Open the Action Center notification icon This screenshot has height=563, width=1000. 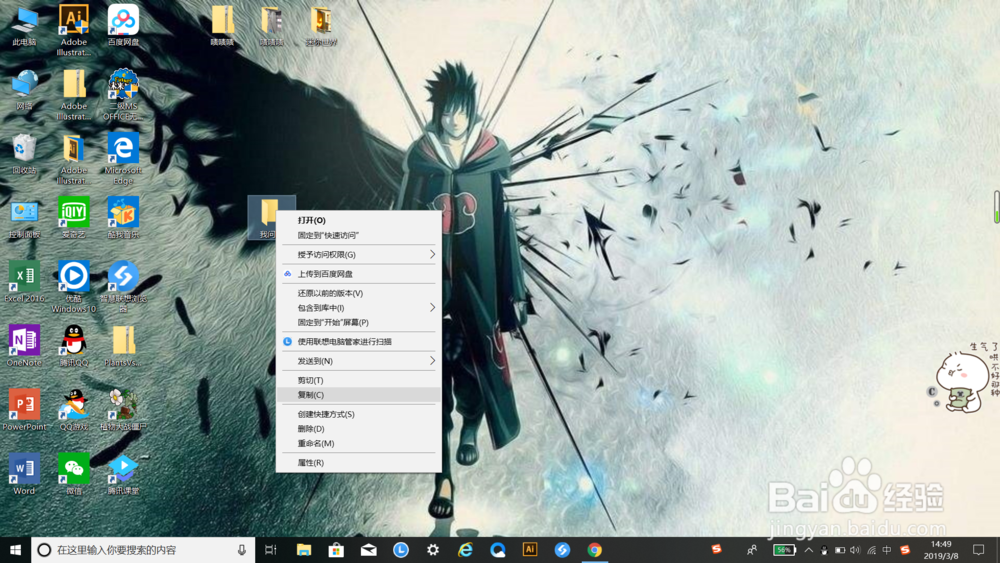pyautogui.click(x=979, y=550)
